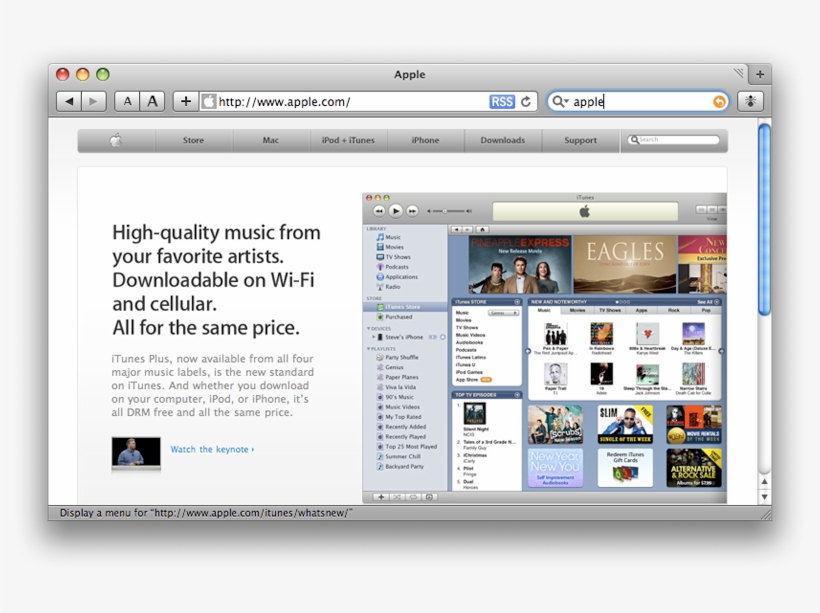Screen dimensions: 820x613
Task: Open the iPhone tab in Apple's navigation bar
Action: click(x=426, y=140)
